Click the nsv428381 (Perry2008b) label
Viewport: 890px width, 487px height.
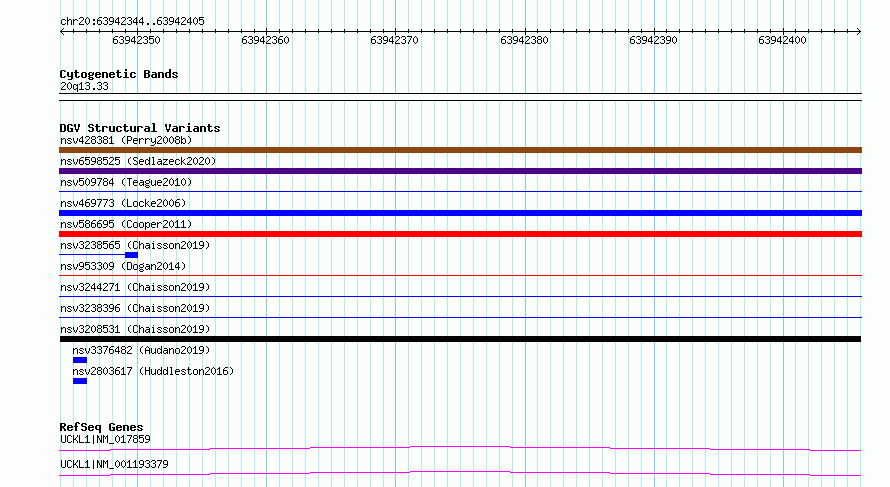[x=126, y=140]
